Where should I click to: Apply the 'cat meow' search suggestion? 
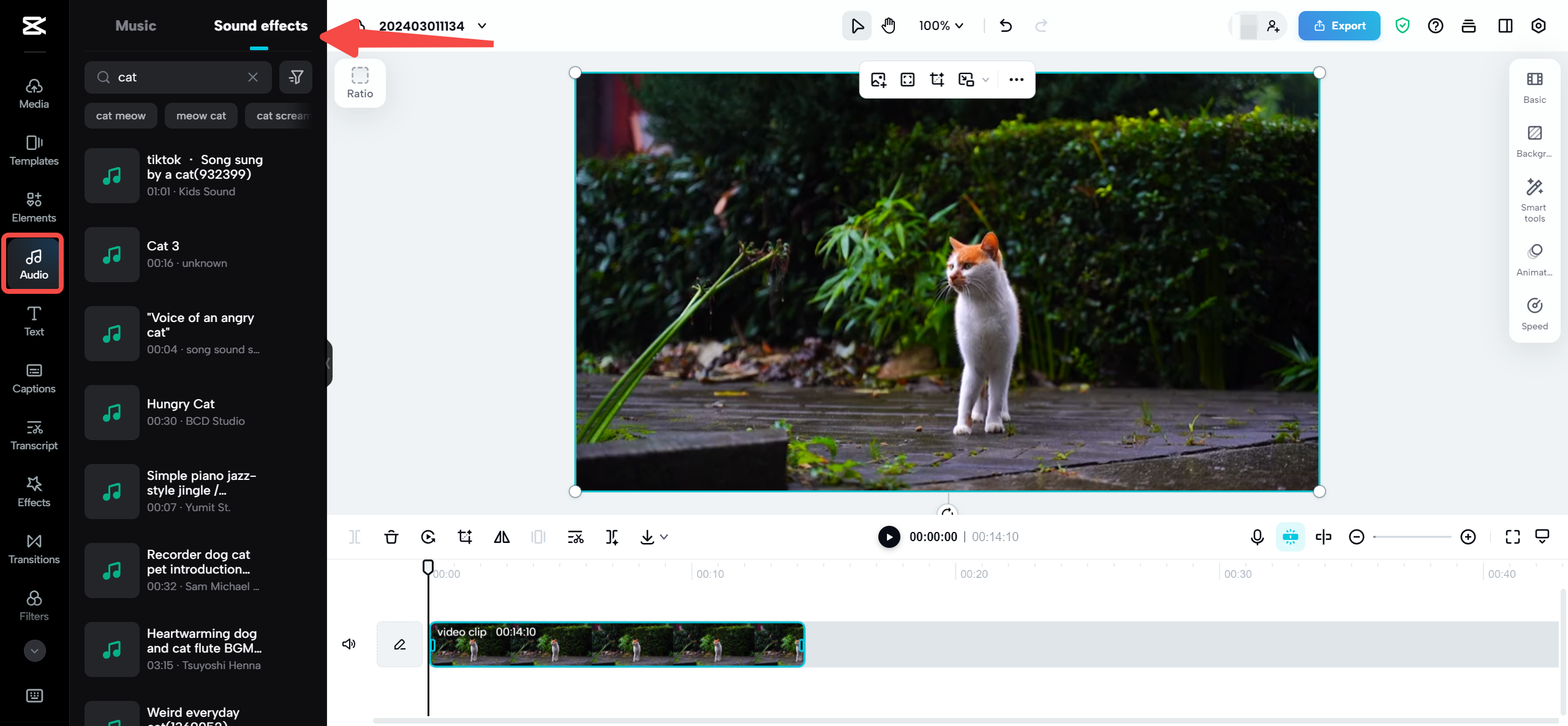pyautogui.click(x=121, y=116)
